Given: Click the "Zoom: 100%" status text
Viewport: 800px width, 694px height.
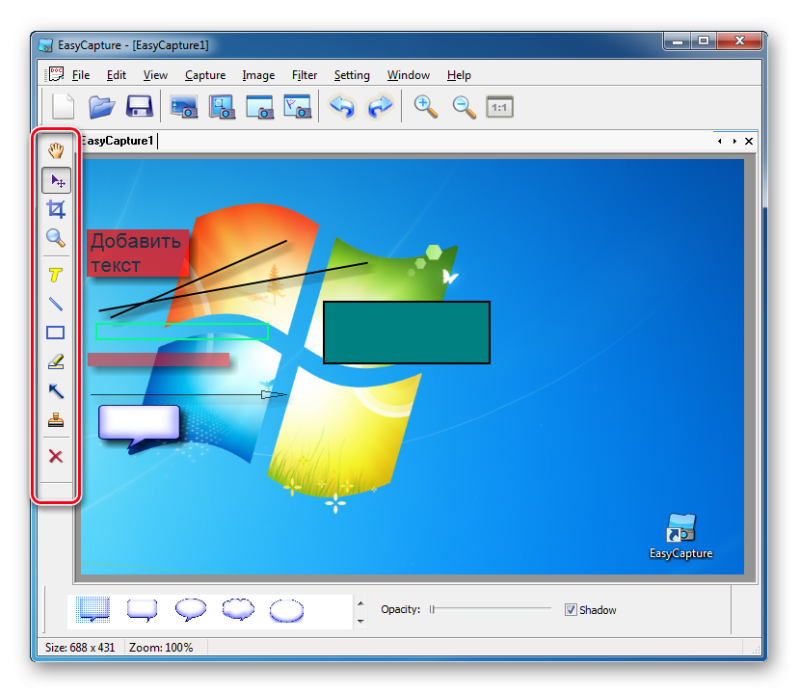Looking at the screenshot, I should (x=161, y=648).
